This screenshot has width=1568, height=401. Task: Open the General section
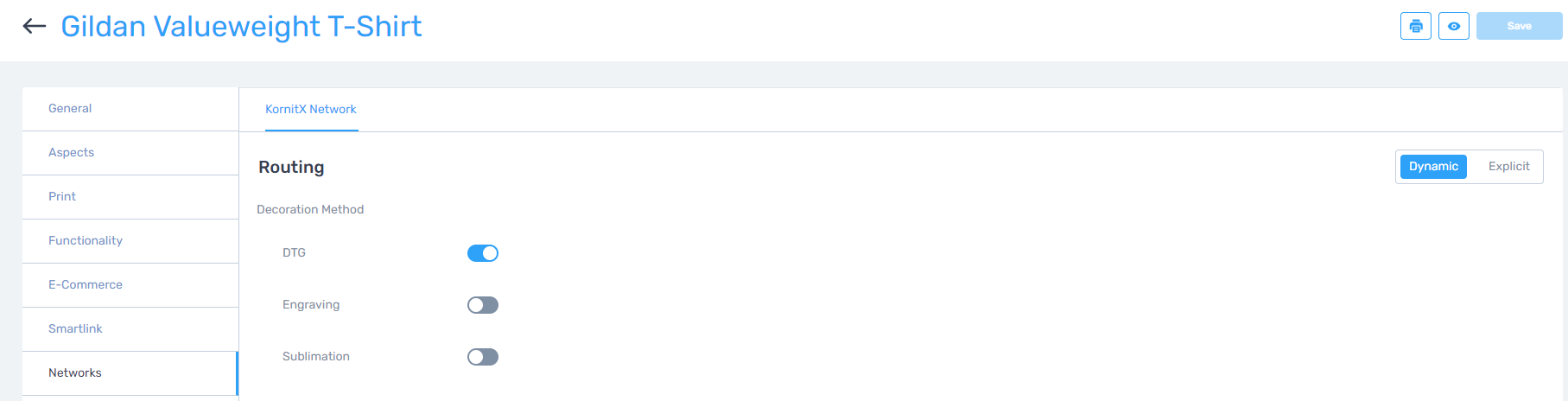(x=130, y=109)
